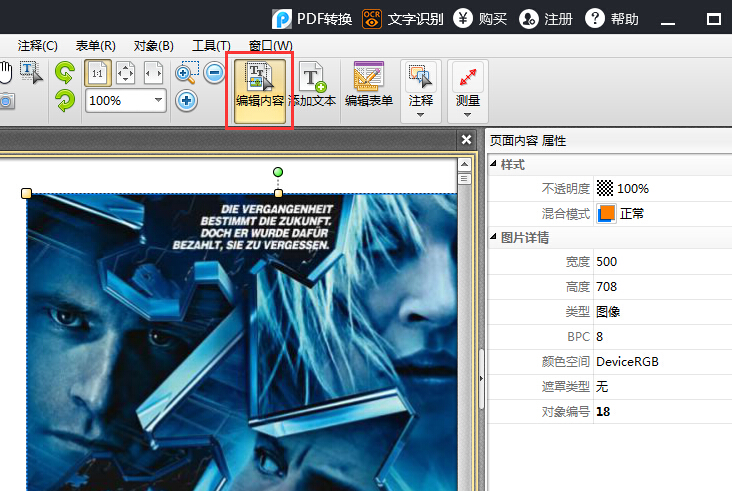Select the text selection tool
Screen dimensions: 732x491
[31, 73]
